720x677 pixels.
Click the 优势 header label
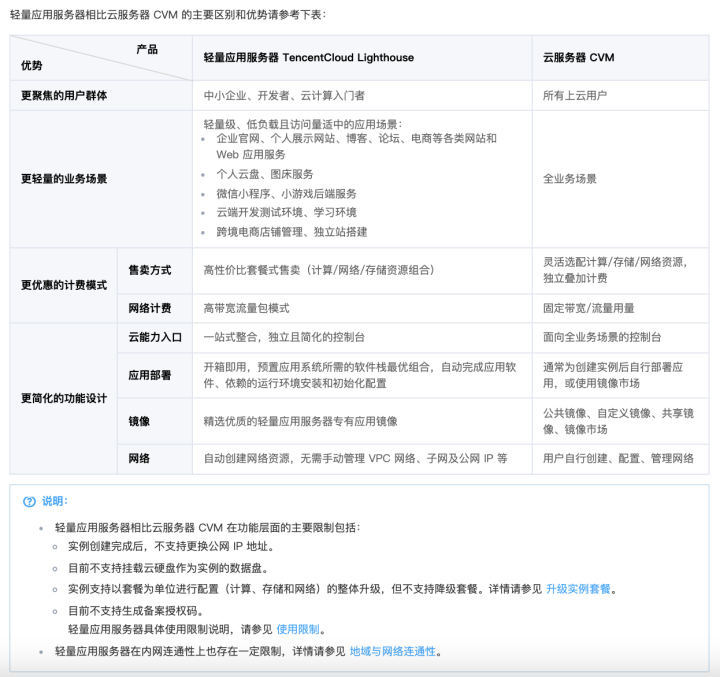tap(32, 66)
